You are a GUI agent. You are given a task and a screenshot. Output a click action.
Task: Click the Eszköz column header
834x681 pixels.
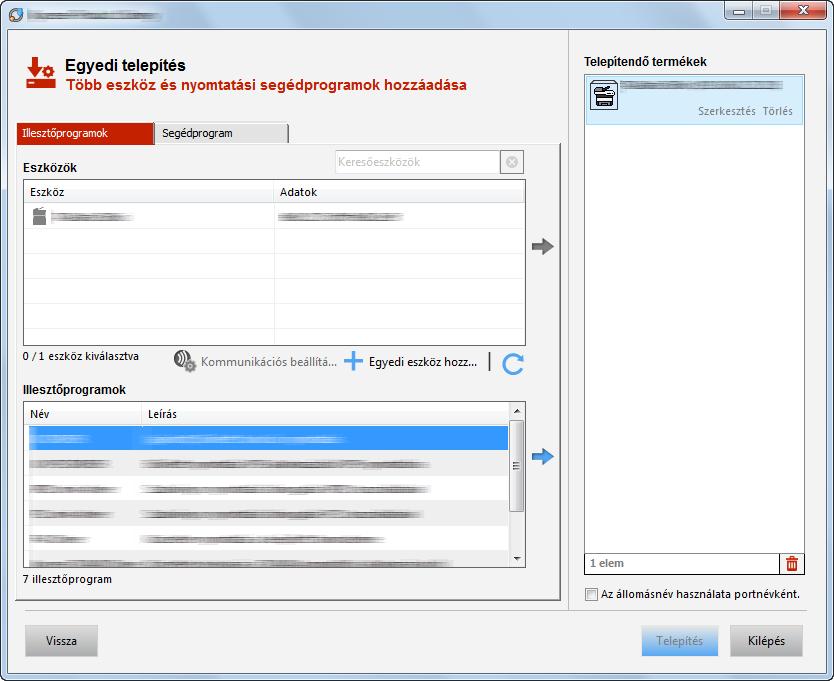point(149,192)
